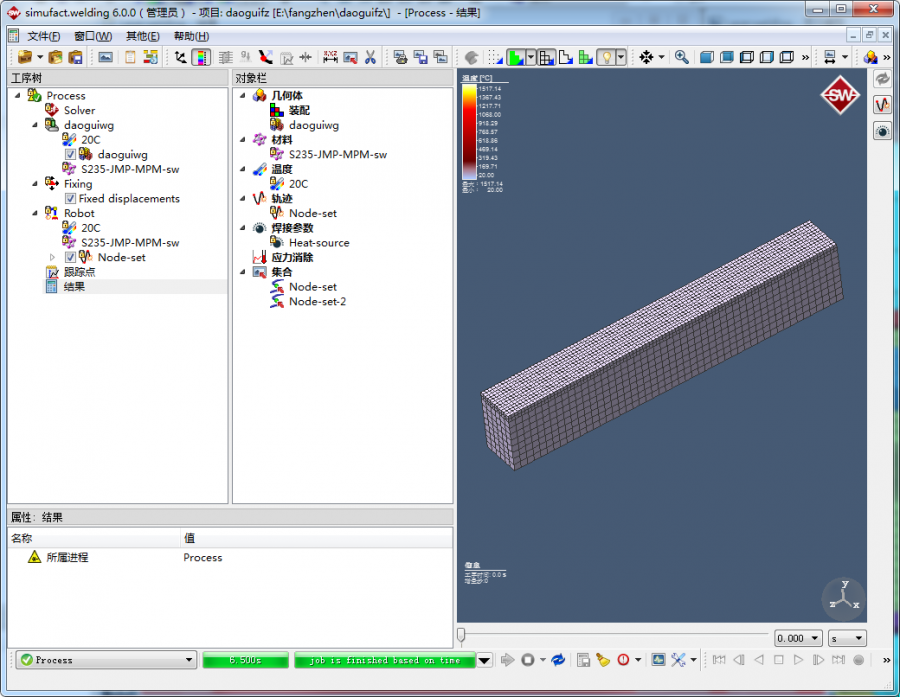Expand the Node-set item under Robot
This screenshot has height=697, width=900.
point(52,258)
